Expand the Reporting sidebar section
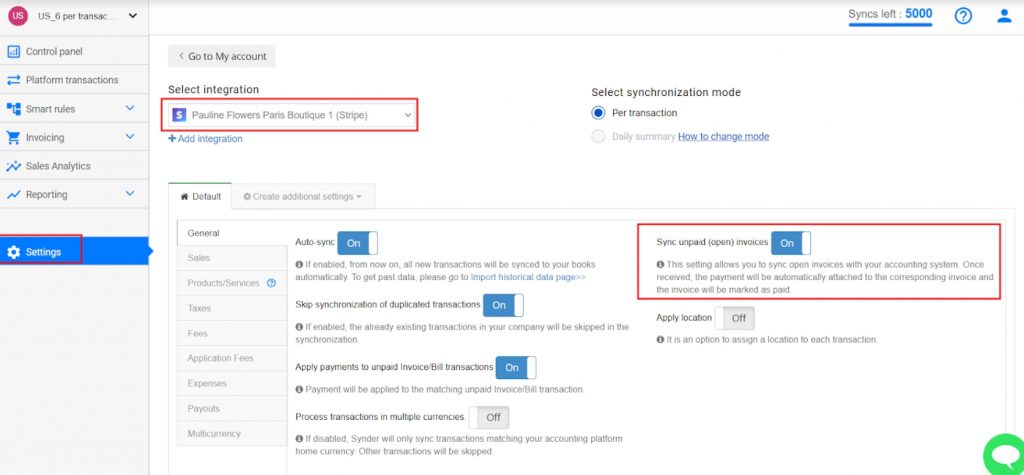 (x=129, y=194)
